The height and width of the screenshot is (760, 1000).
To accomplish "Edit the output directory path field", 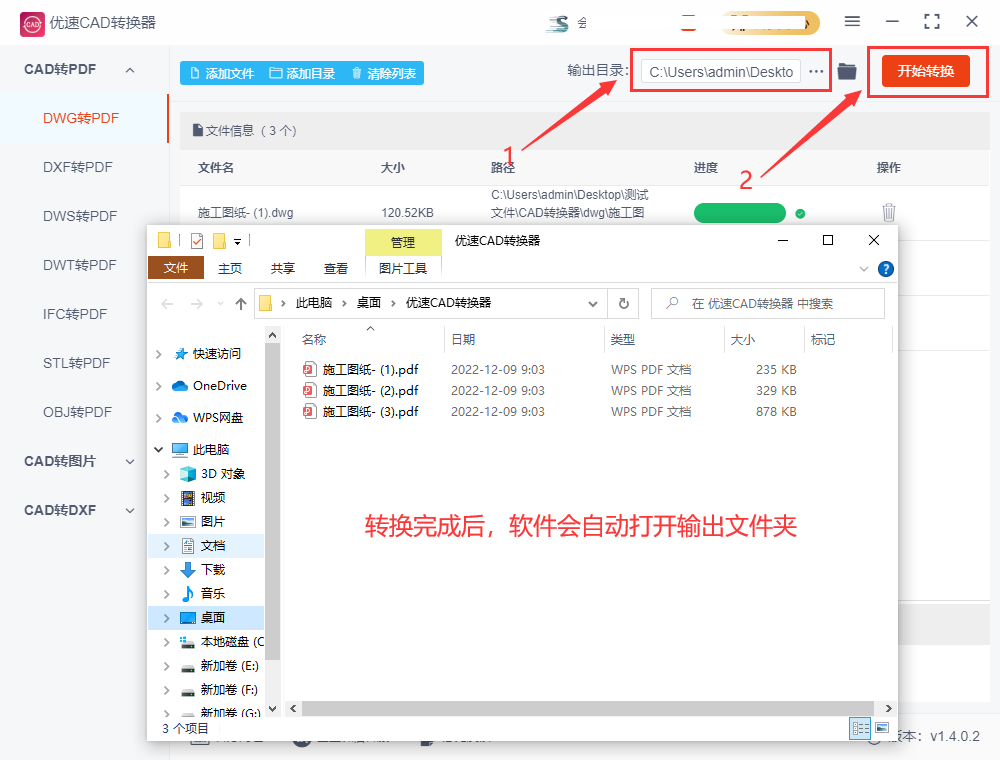I will pyautogui.click(x=721, y=71).
